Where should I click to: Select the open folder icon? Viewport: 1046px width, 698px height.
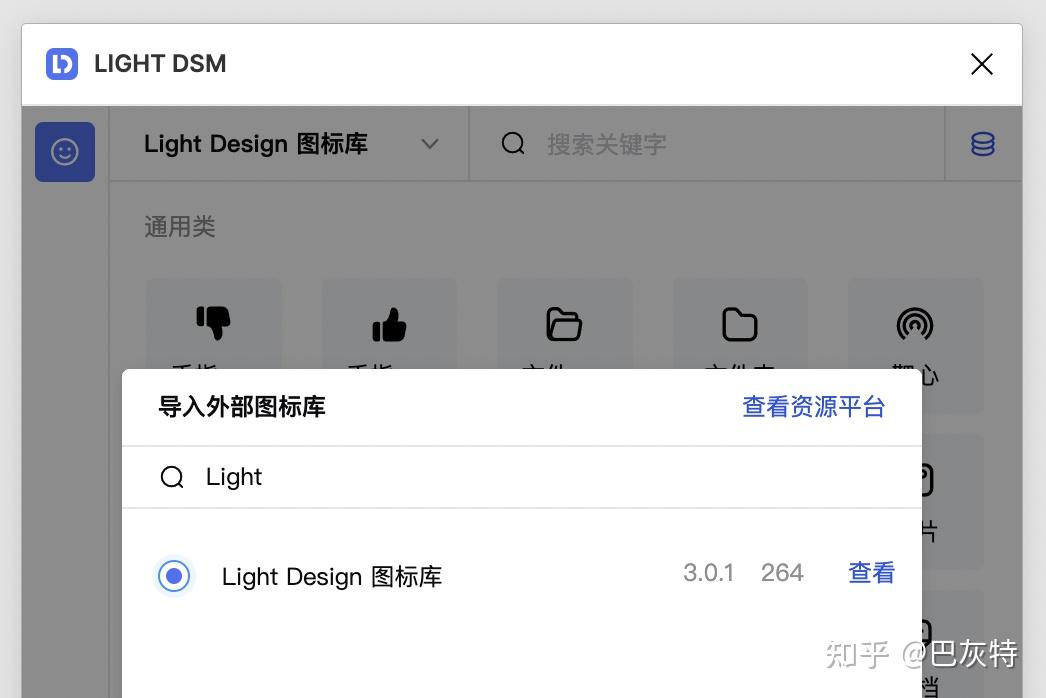[564, 324]
